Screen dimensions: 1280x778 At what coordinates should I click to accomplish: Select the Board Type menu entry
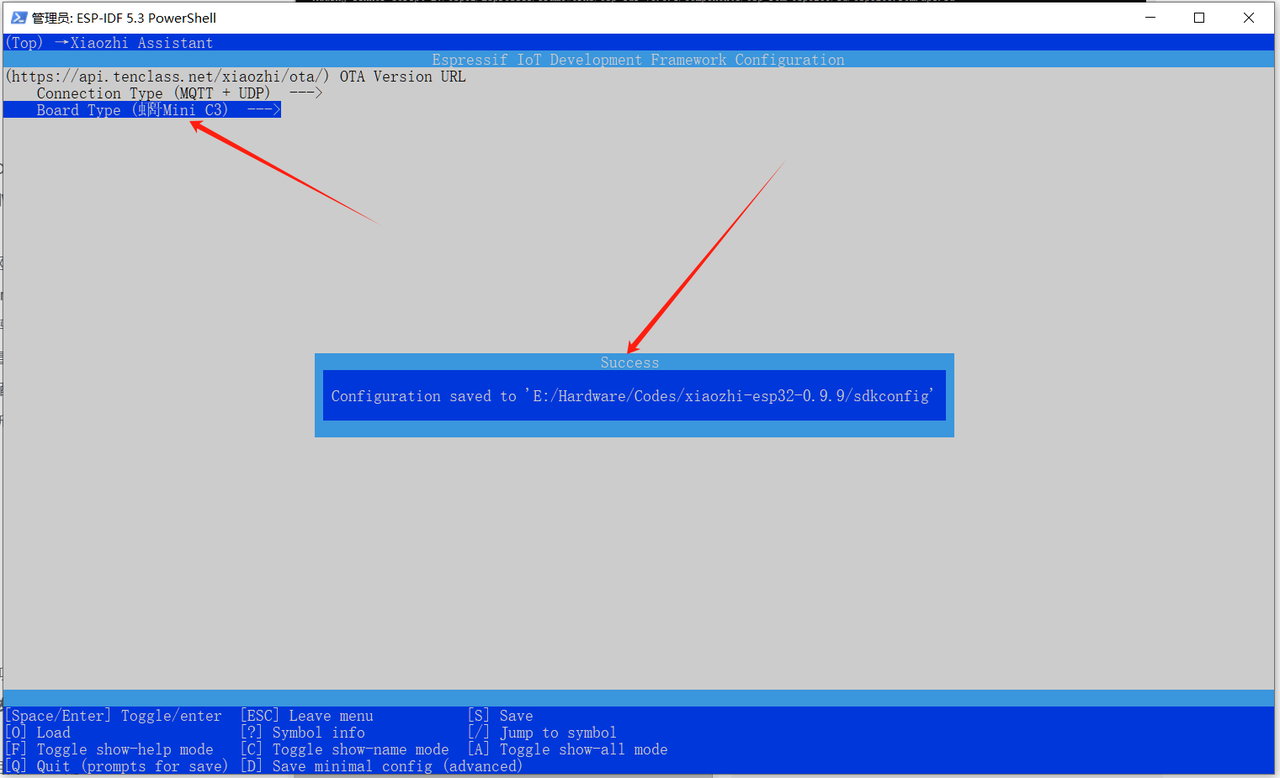click(x=132, y=110)
